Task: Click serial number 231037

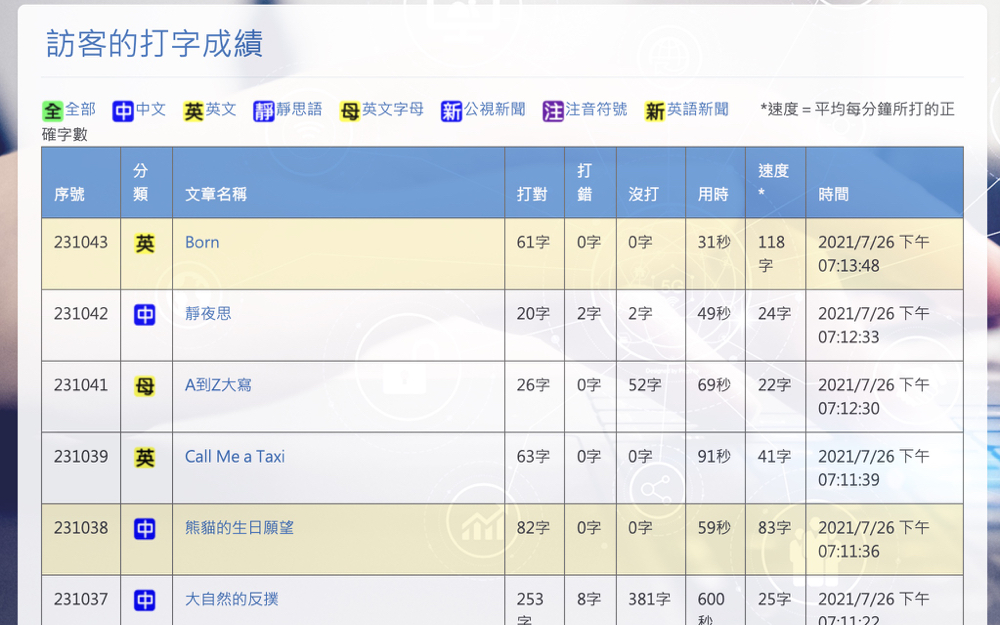Action: tap(81, 599)
